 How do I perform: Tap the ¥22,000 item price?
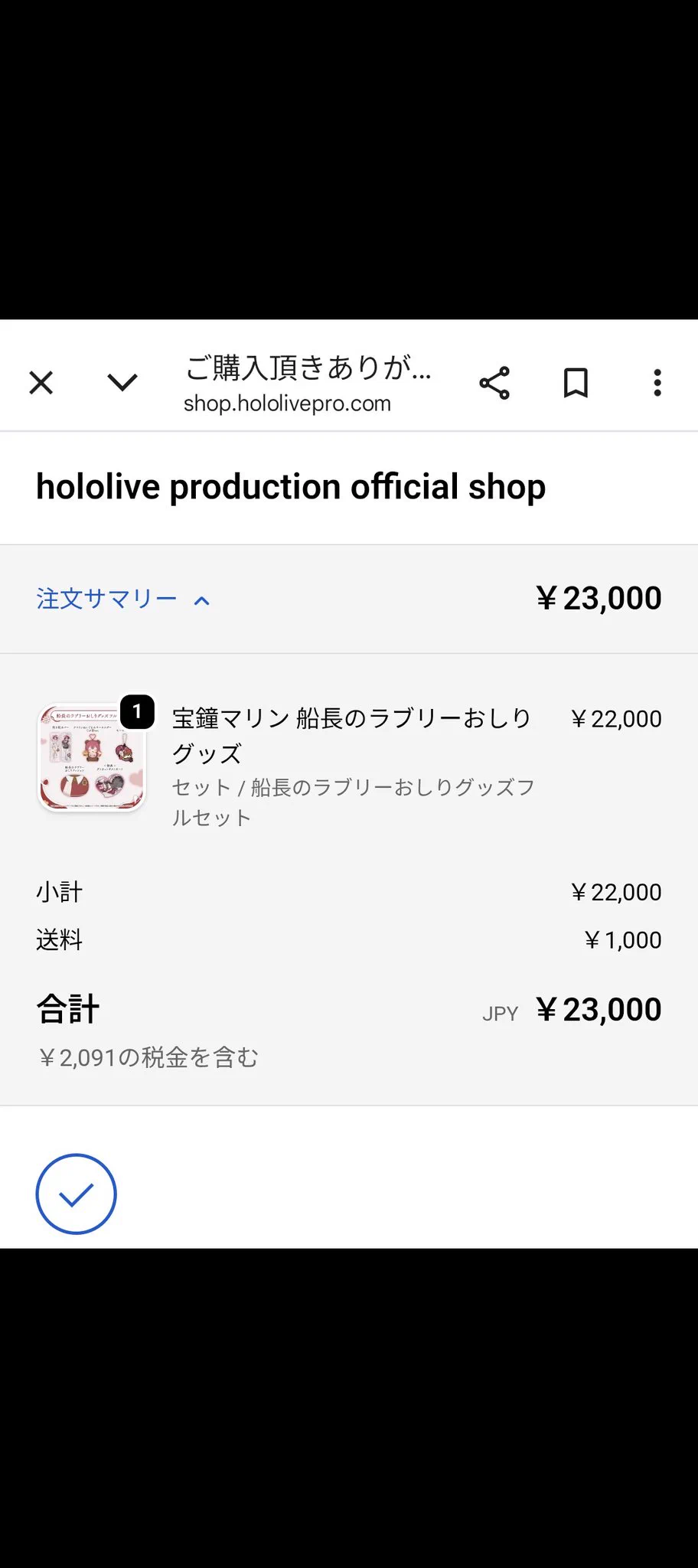click(616, 719)
